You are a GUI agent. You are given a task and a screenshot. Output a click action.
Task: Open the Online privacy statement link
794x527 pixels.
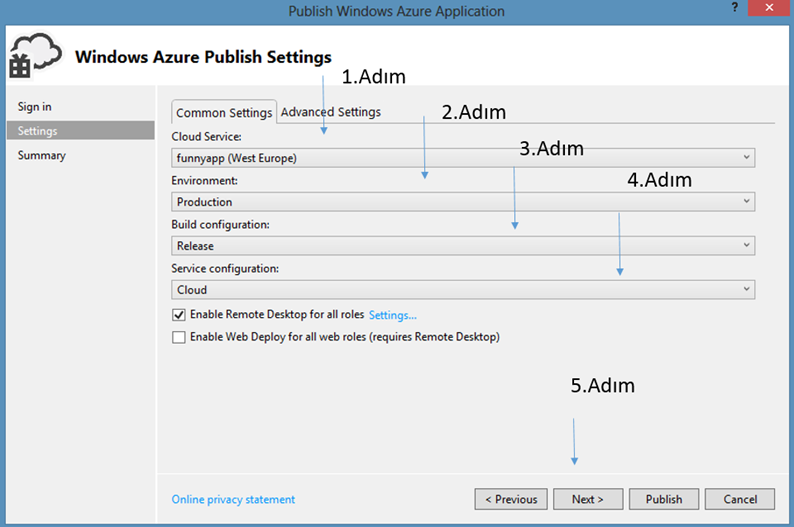point(233,500)
